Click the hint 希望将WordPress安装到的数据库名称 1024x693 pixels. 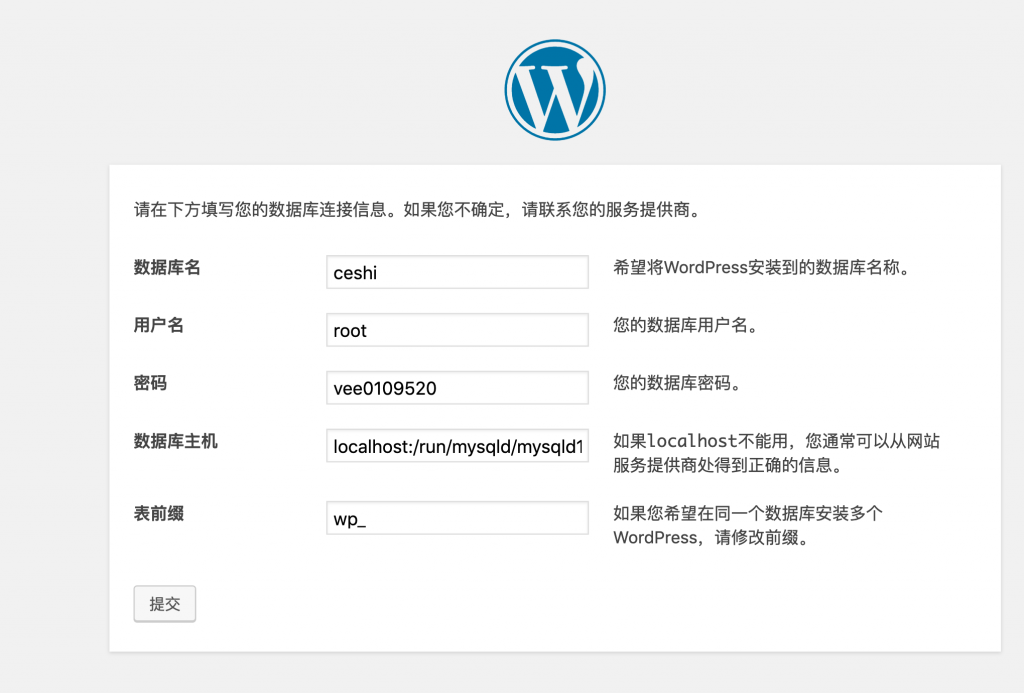(761, 267)
